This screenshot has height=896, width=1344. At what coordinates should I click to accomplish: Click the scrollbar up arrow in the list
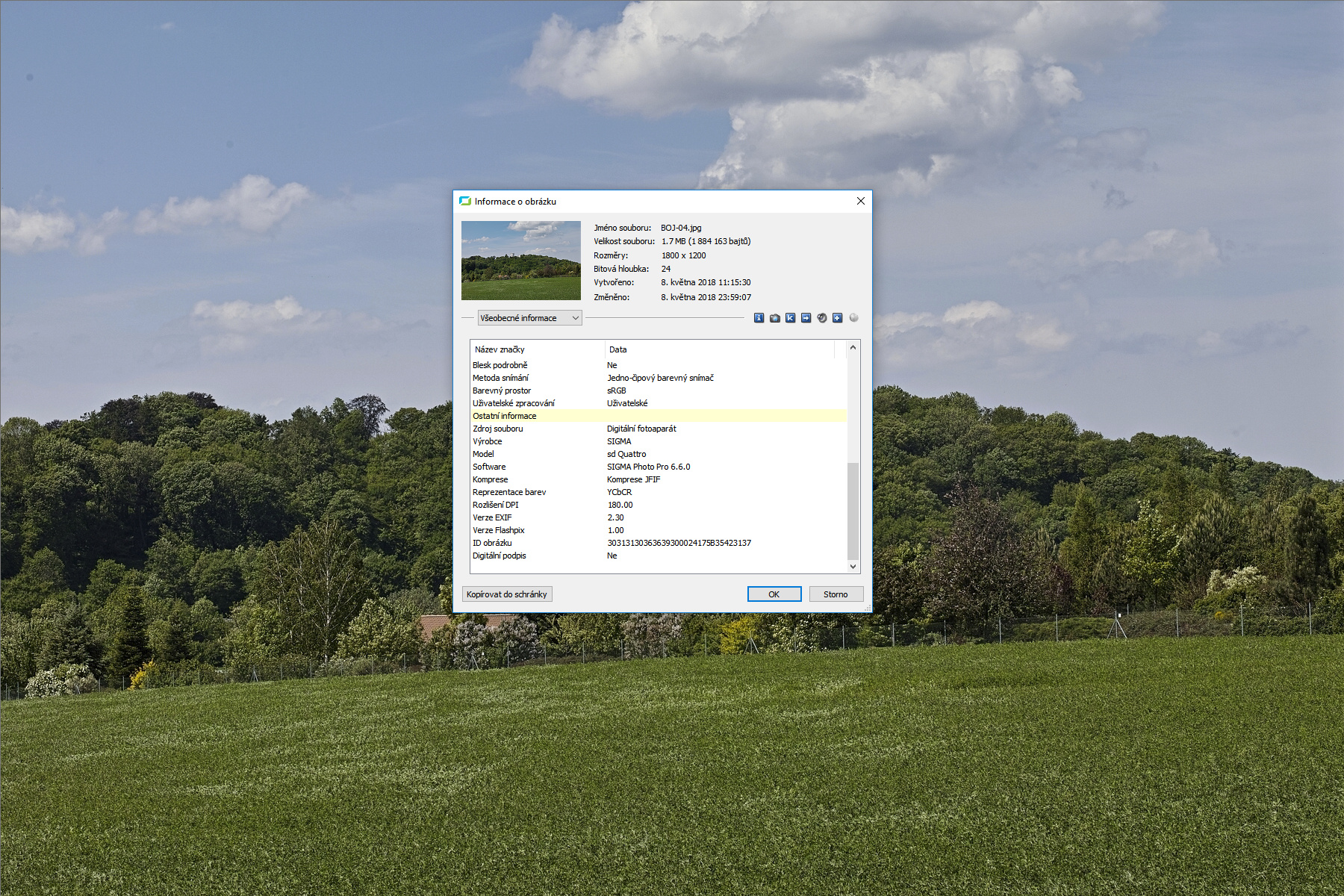point(853,348)
